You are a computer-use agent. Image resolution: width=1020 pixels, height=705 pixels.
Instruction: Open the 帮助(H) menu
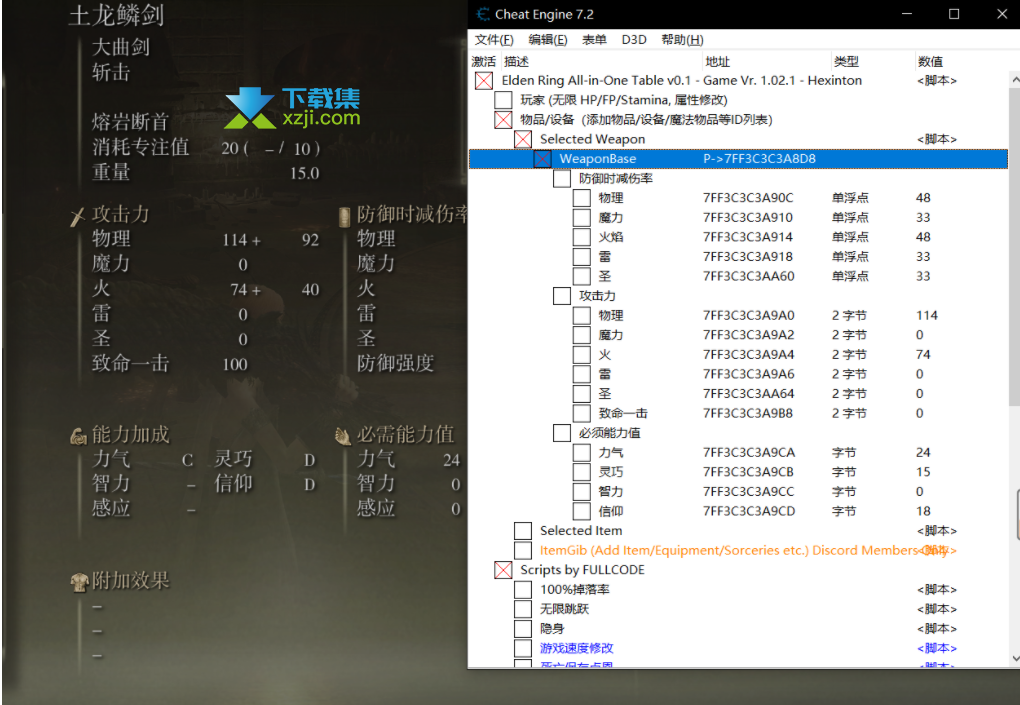coord(682,40)
